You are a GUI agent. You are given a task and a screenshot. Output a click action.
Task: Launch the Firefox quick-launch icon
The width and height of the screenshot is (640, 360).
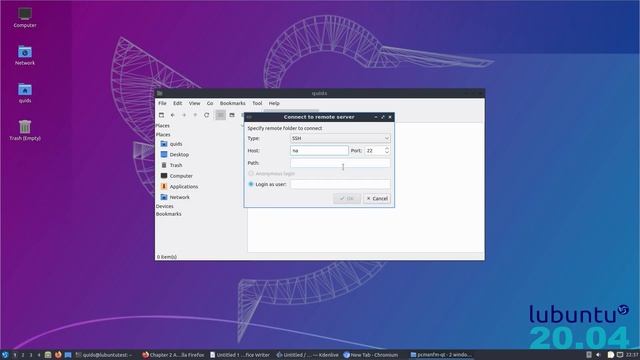58,355
